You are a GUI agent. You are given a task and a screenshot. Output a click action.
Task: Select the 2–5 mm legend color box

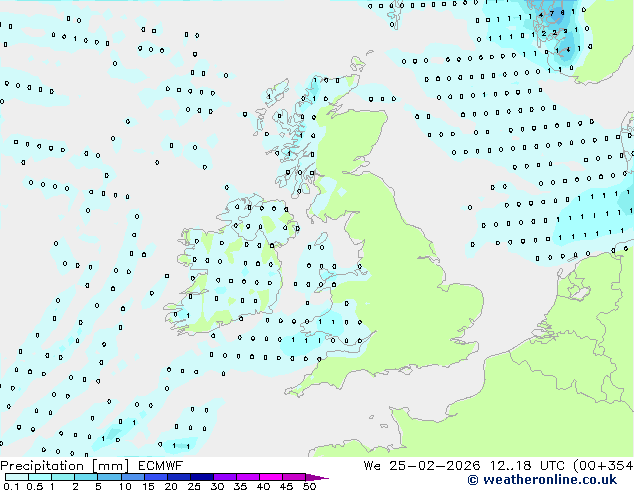coord(86,477)
